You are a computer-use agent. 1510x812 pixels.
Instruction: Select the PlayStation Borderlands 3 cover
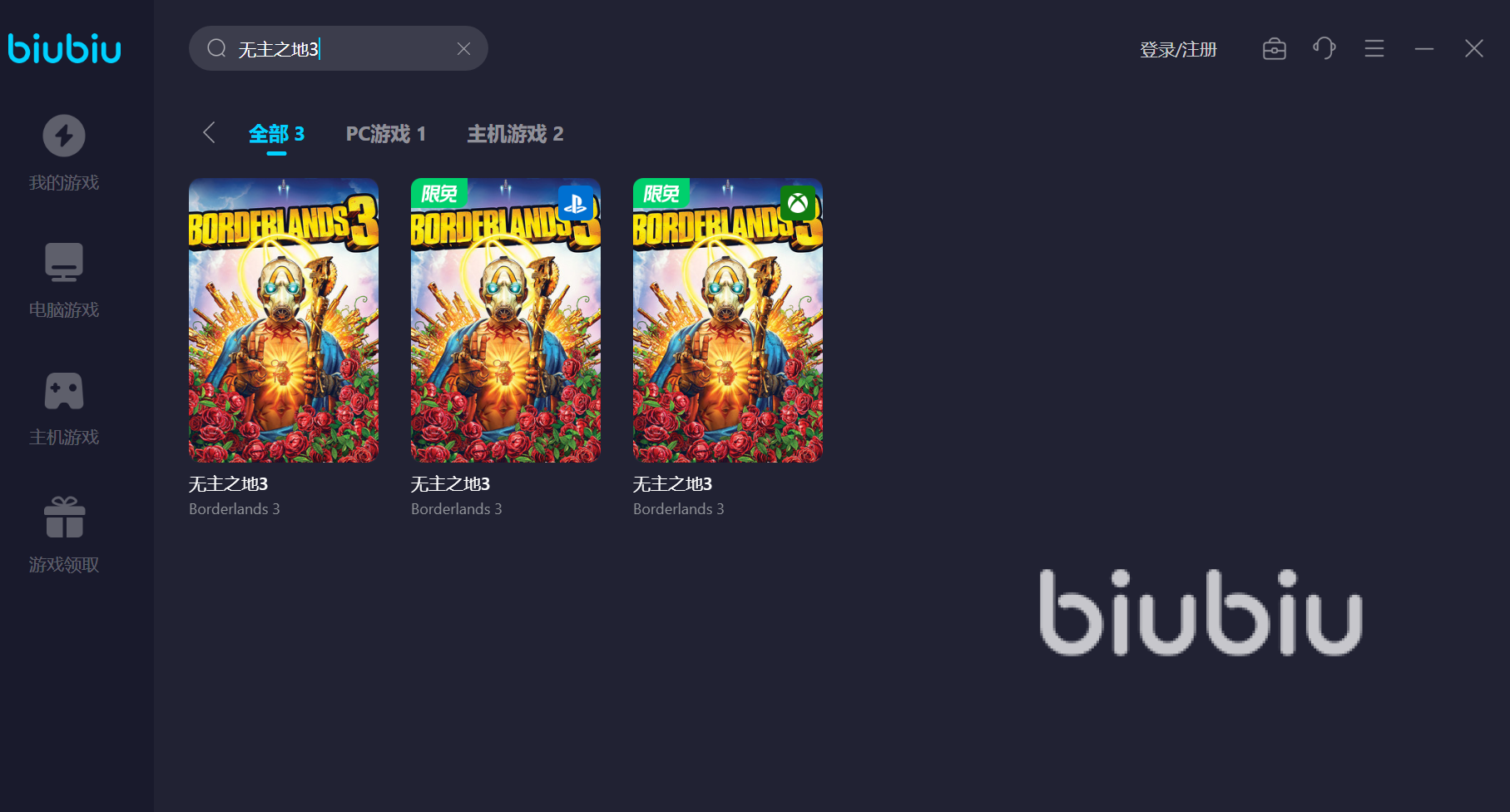click(506, 320)
